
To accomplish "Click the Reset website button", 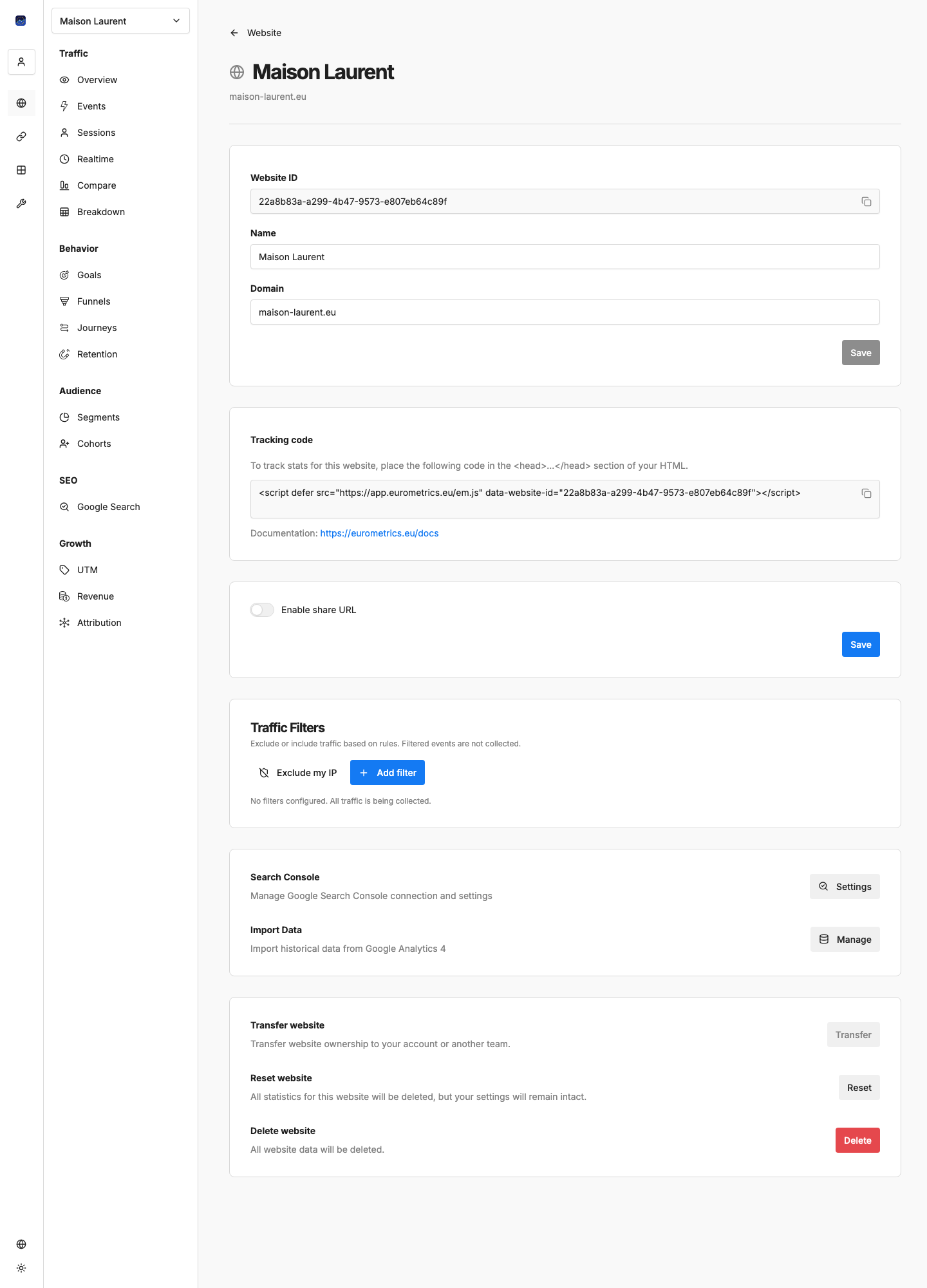I will [859, 1088].
